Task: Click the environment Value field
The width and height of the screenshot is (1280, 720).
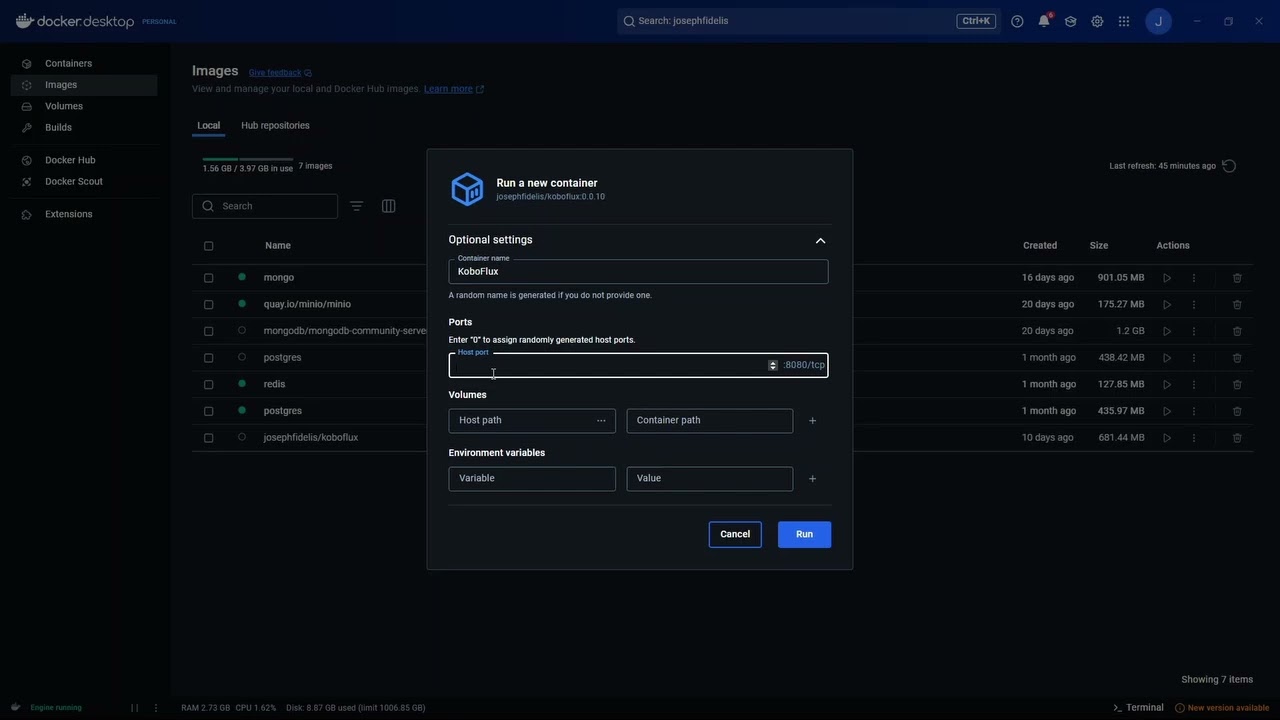Action: coord(710,478)
